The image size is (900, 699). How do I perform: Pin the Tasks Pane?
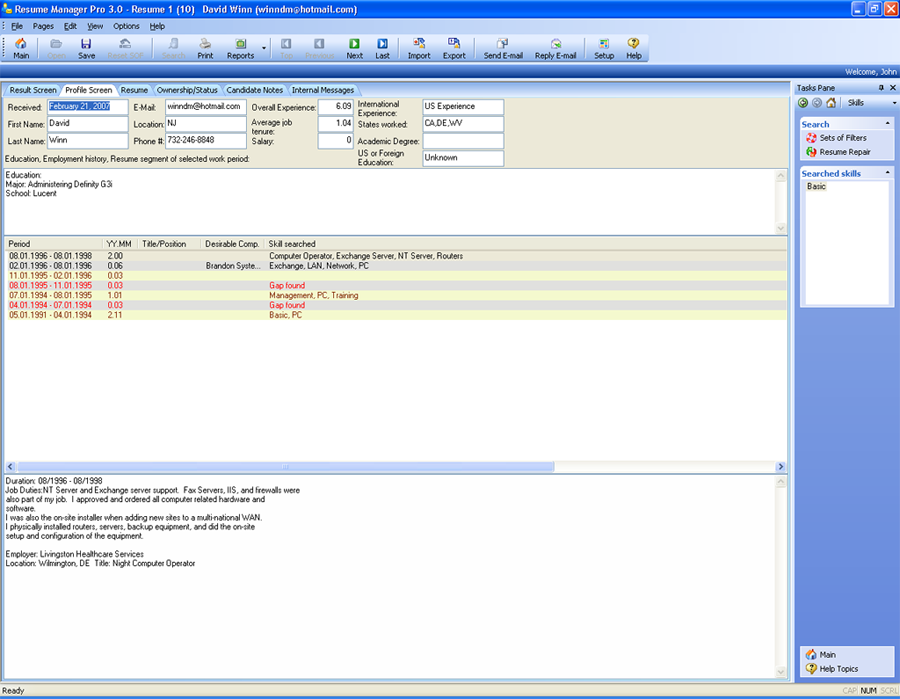click(881, 88)
